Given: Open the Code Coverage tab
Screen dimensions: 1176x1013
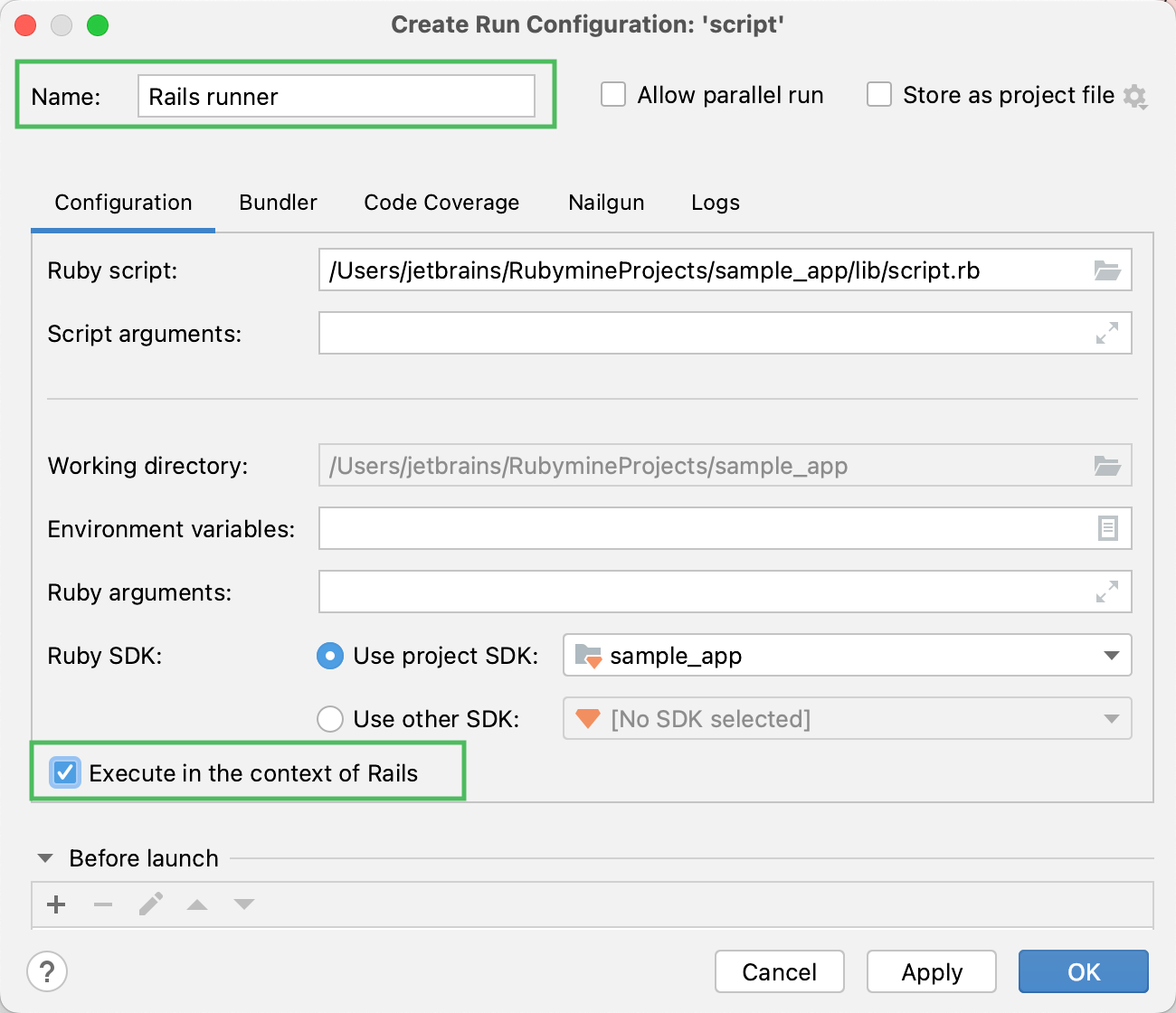Looking at the screenshot, I should tap(441, 203).
